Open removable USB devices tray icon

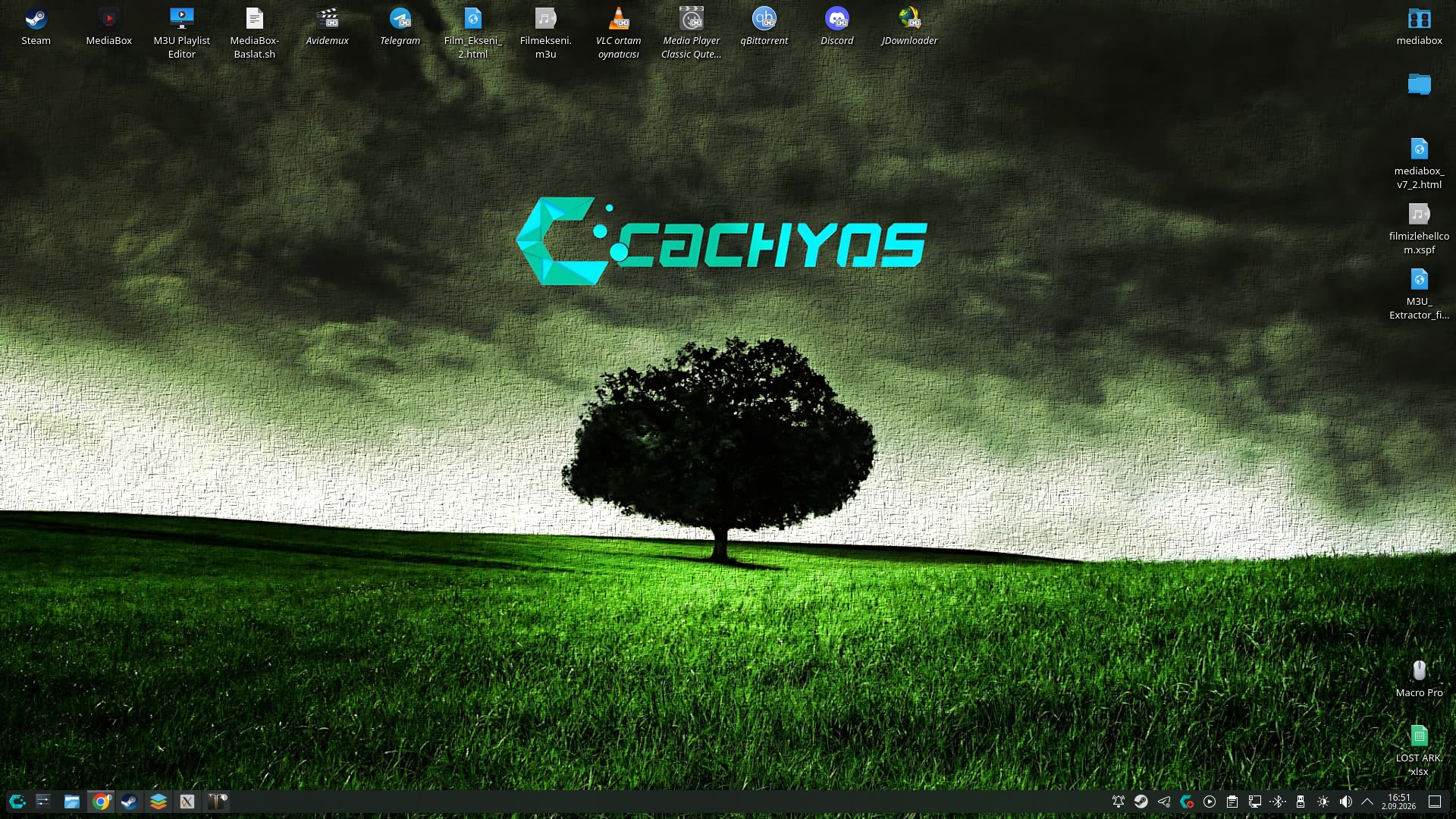click(1301, 802)
